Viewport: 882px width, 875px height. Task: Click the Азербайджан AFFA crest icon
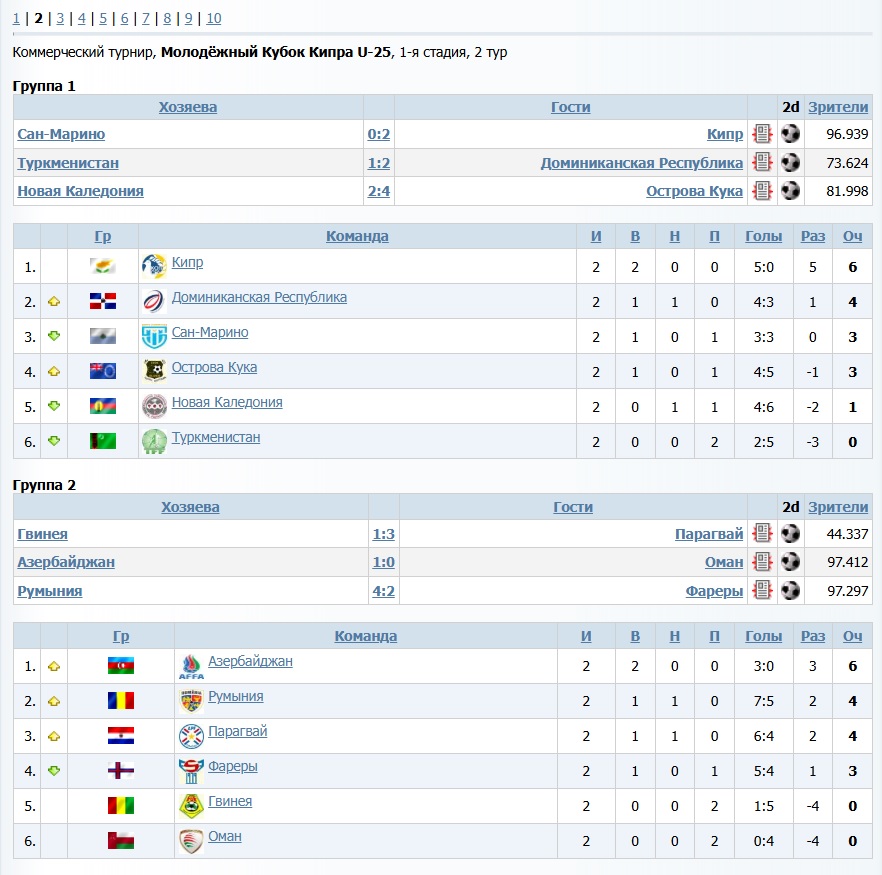[x=190, y=666]
